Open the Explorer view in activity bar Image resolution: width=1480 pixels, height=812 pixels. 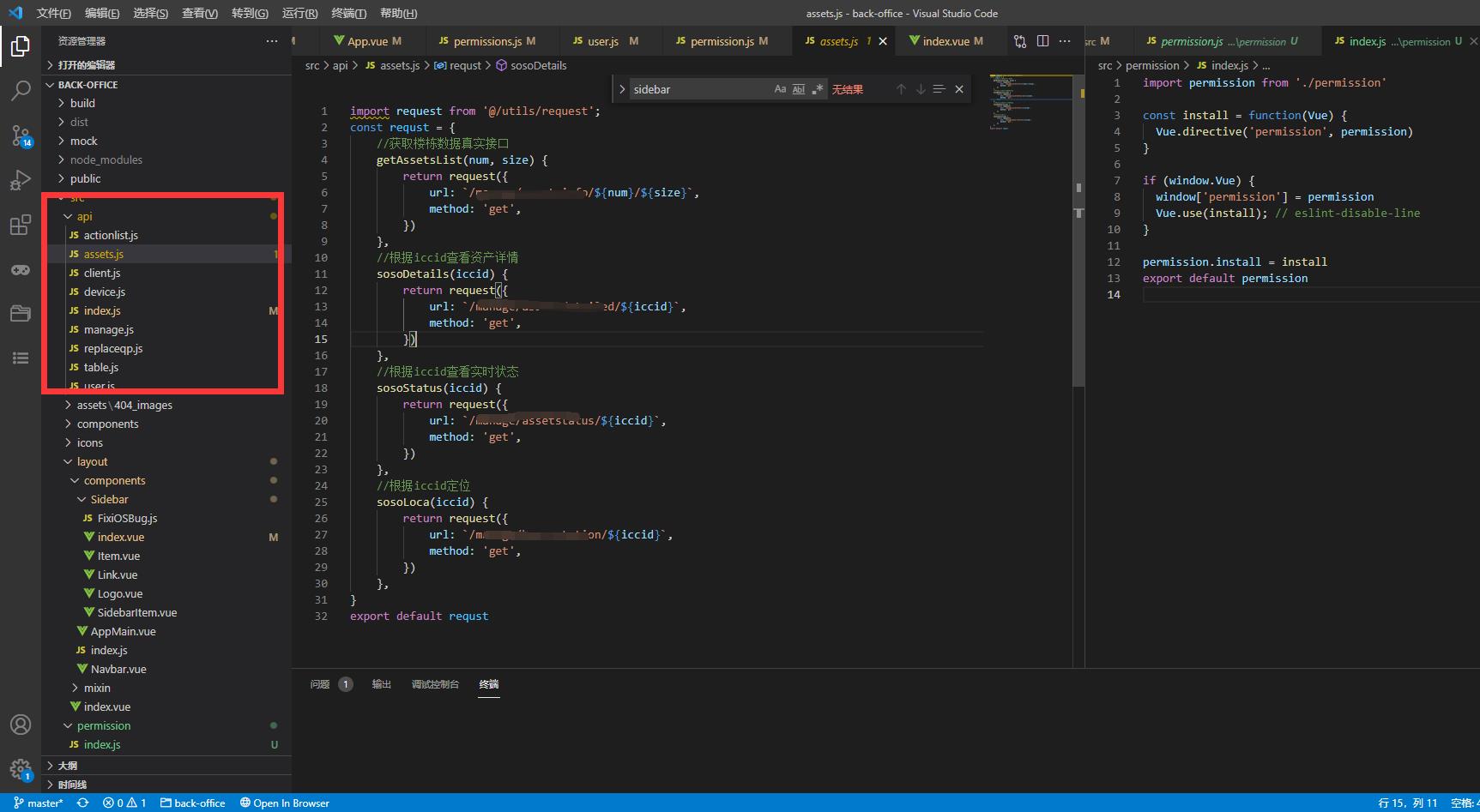pos(20,46)
